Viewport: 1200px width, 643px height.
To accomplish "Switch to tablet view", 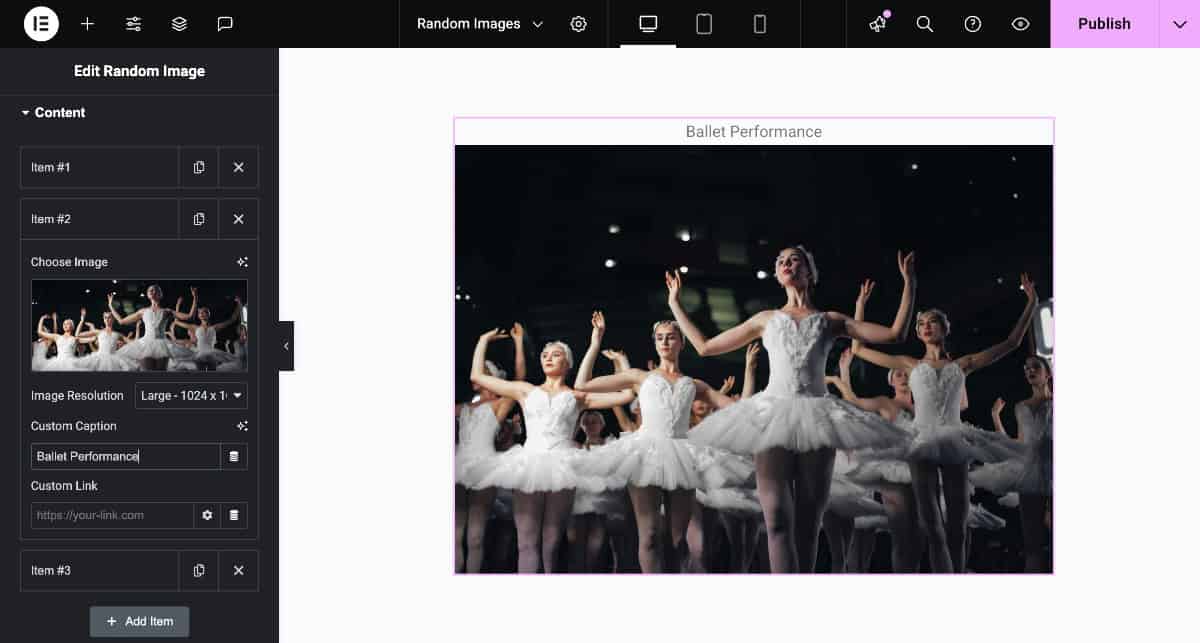I will click(x=704, y=24).
